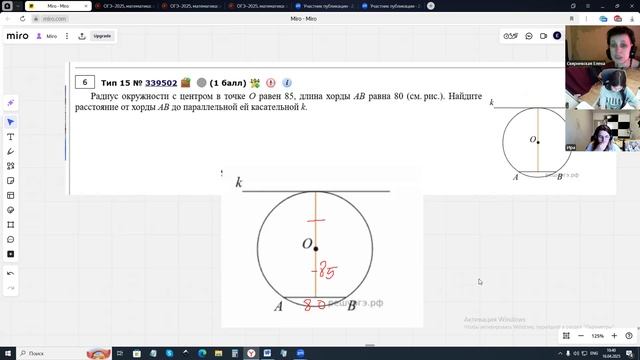
Task: Click the taskbar search box Поиск
Action: pyautogui.click(x=64, y=353)
